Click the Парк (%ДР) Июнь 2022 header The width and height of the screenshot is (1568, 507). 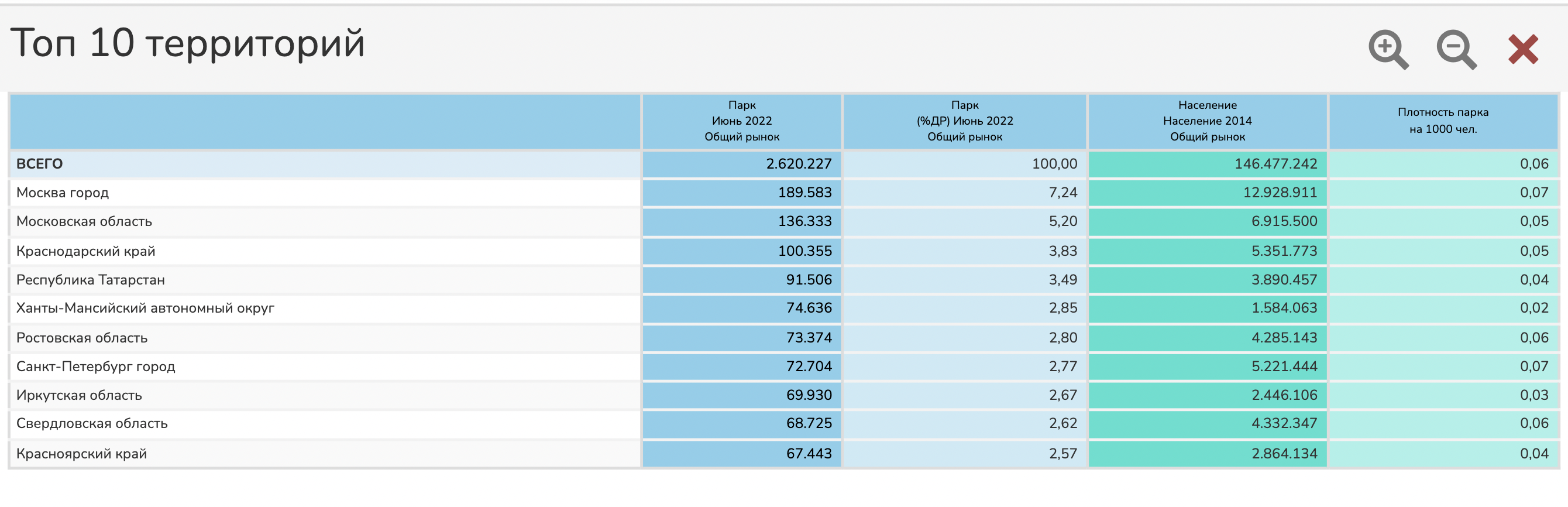[x=964, y=121]
